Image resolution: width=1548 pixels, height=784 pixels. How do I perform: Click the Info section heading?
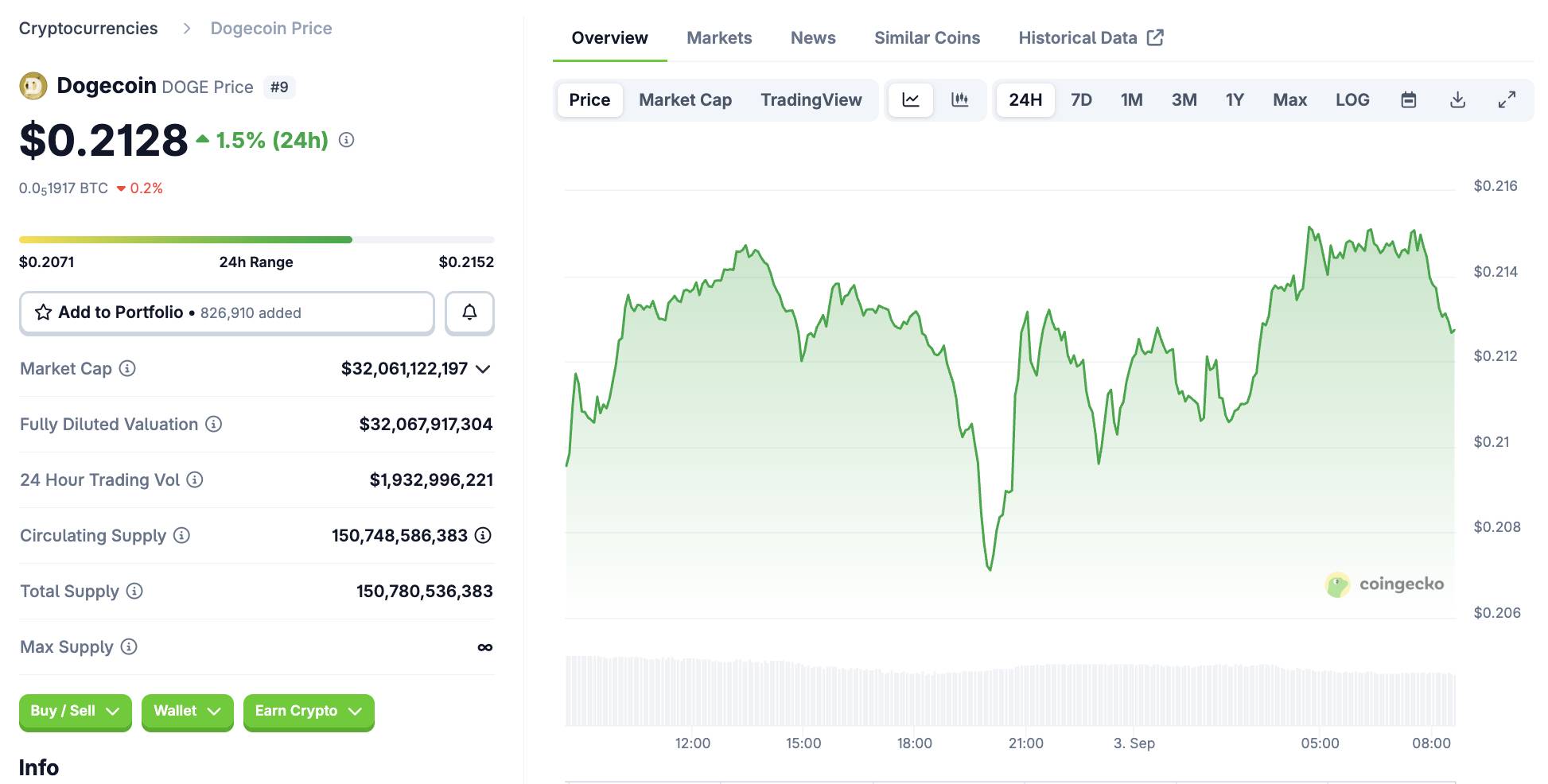pyautogui.click(x=39, y=767)
